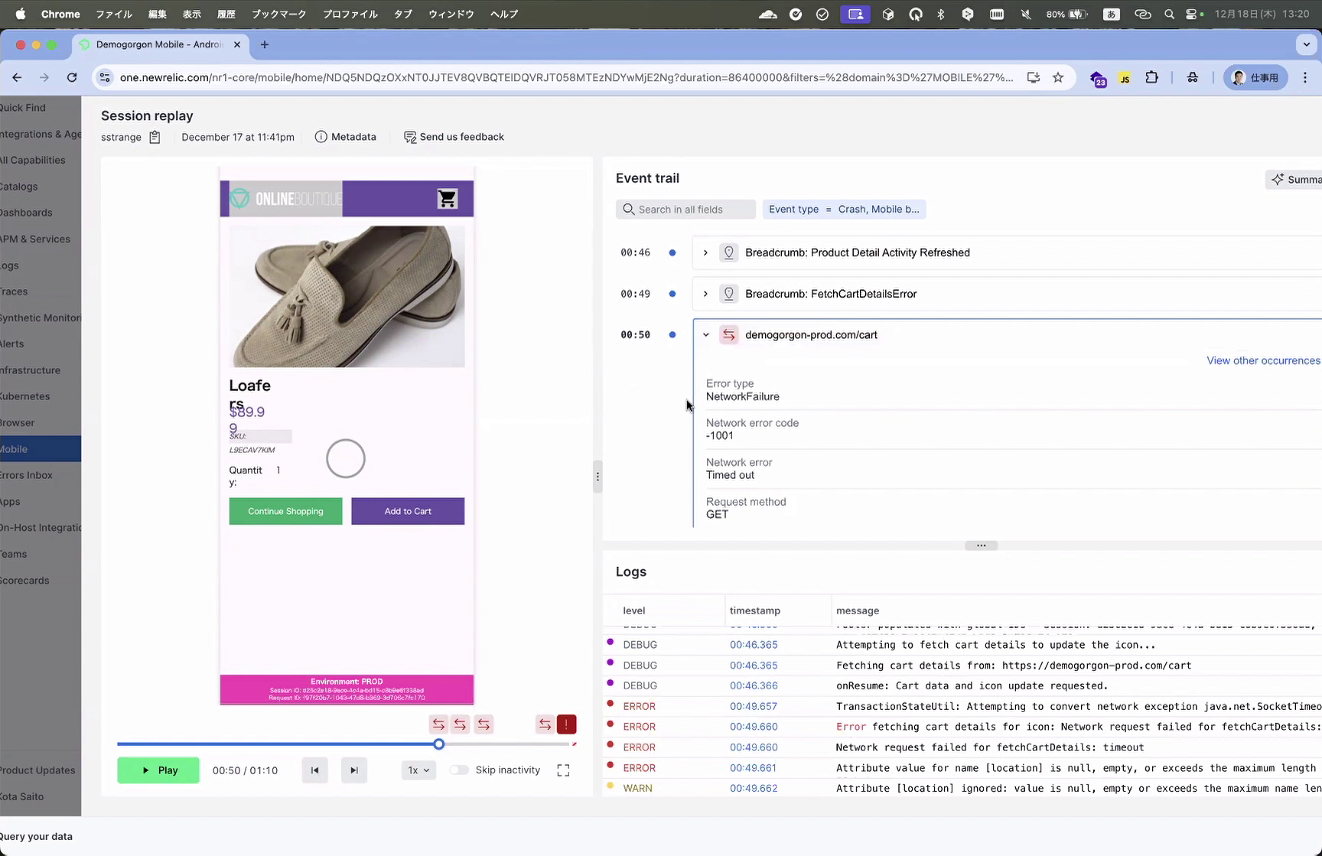Switch the replay to fullscreen
Viewport: 1322px width, 856px height.
563,770
